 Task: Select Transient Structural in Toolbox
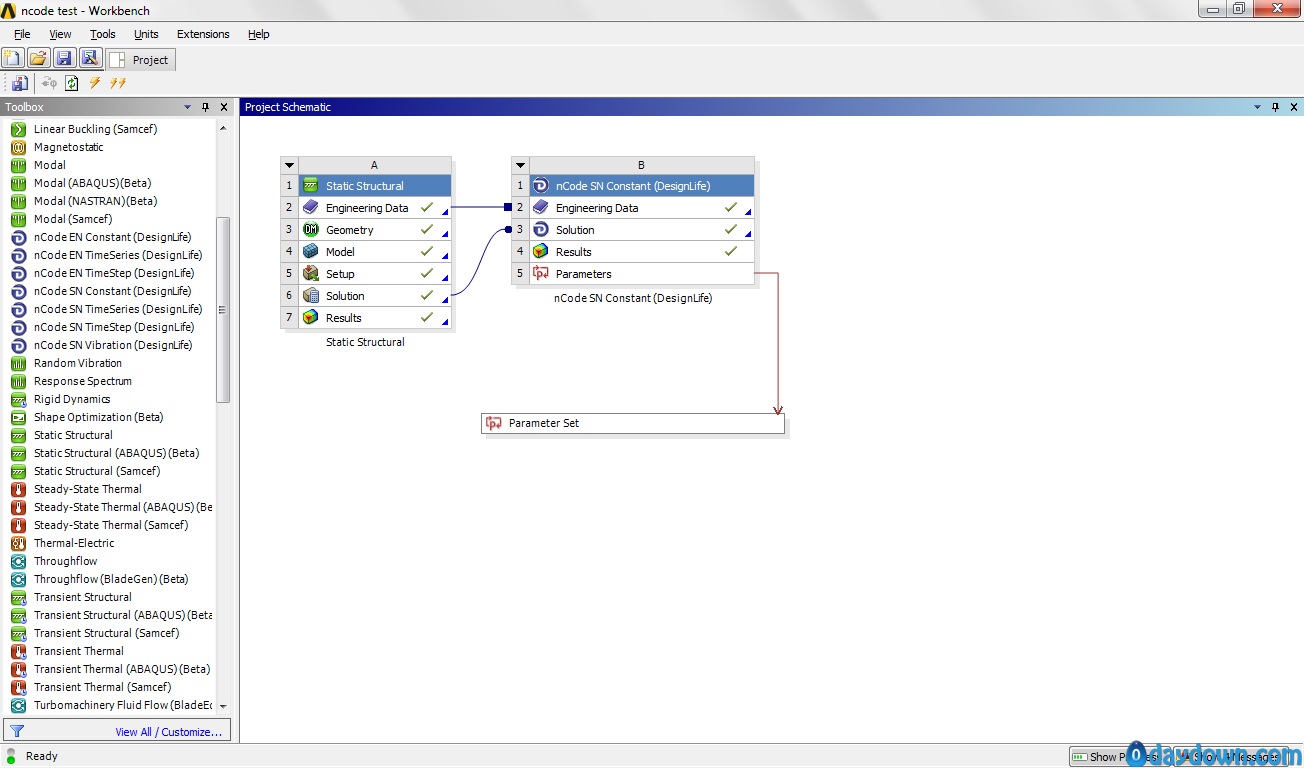pyautogui.click(x=83, y=597)
